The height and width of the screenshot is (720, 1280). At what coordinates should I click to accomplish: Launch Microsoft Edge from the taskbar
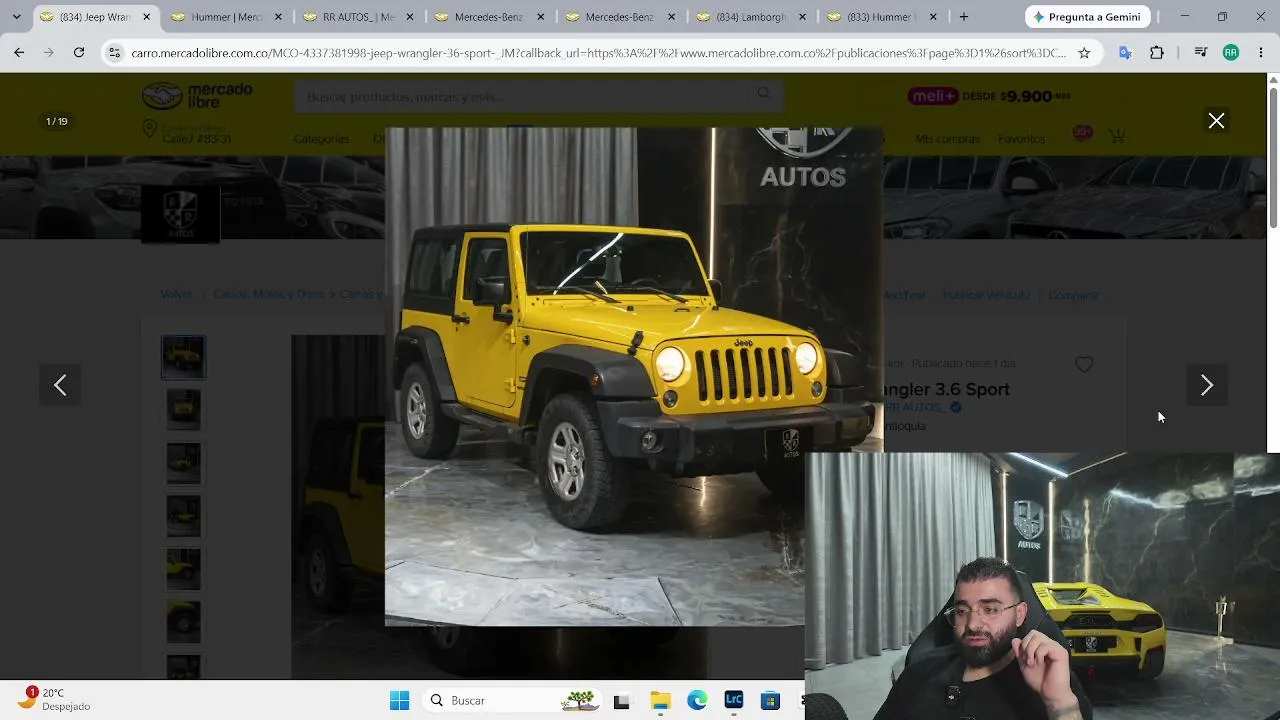coord(697,701)
